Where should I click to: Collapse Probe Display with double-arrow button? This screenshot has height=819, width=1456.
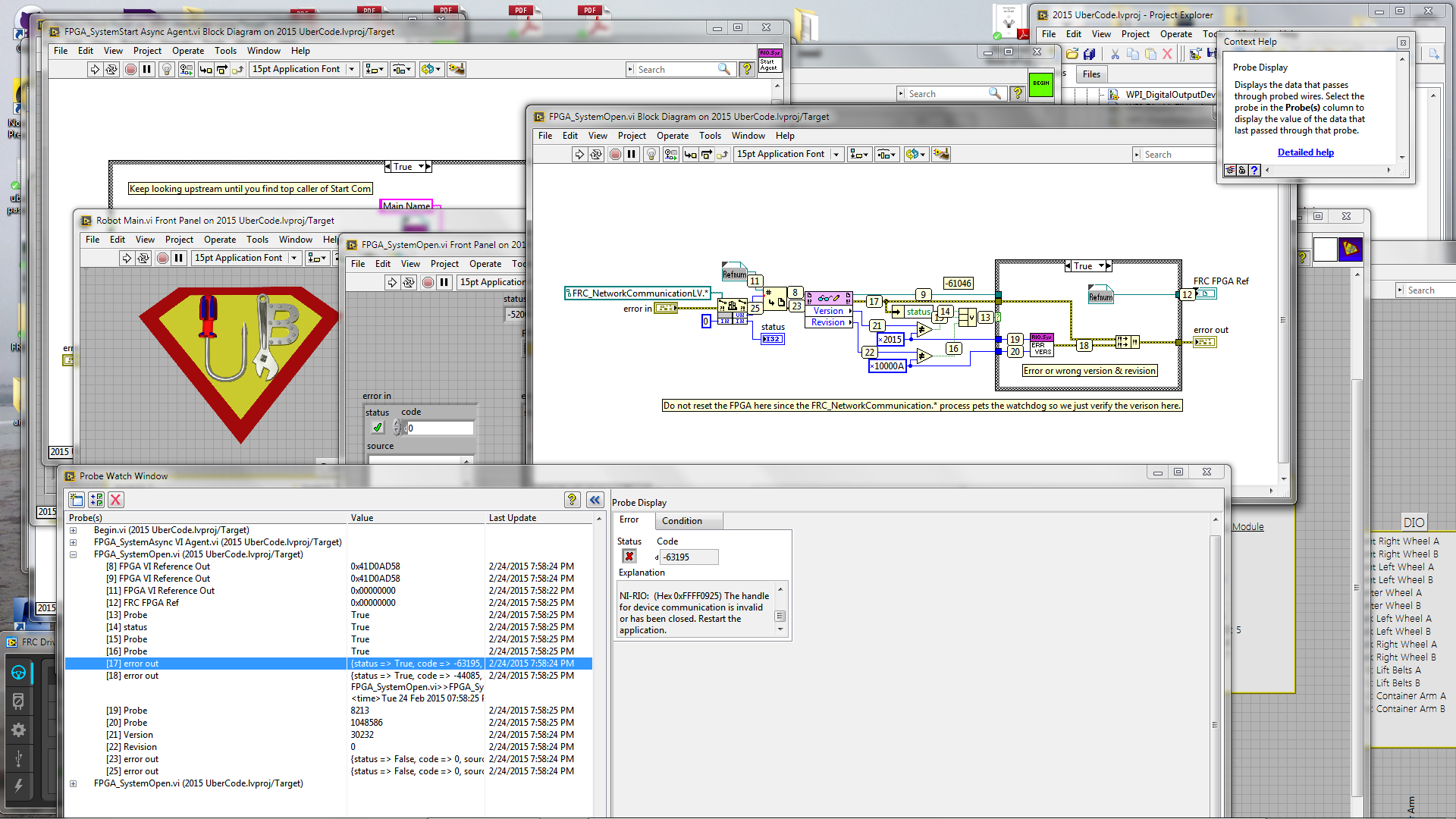(x=595, y=500)
